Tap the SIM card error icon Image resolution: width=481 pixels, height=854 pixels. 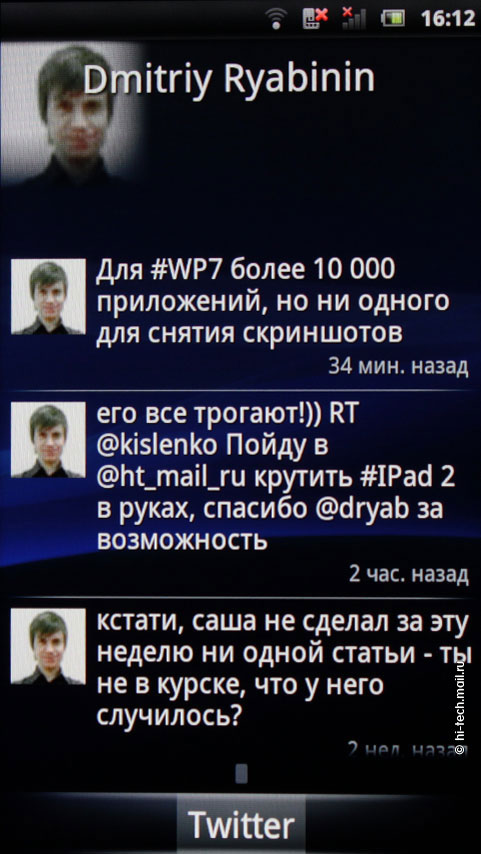[x=316, y=19]
